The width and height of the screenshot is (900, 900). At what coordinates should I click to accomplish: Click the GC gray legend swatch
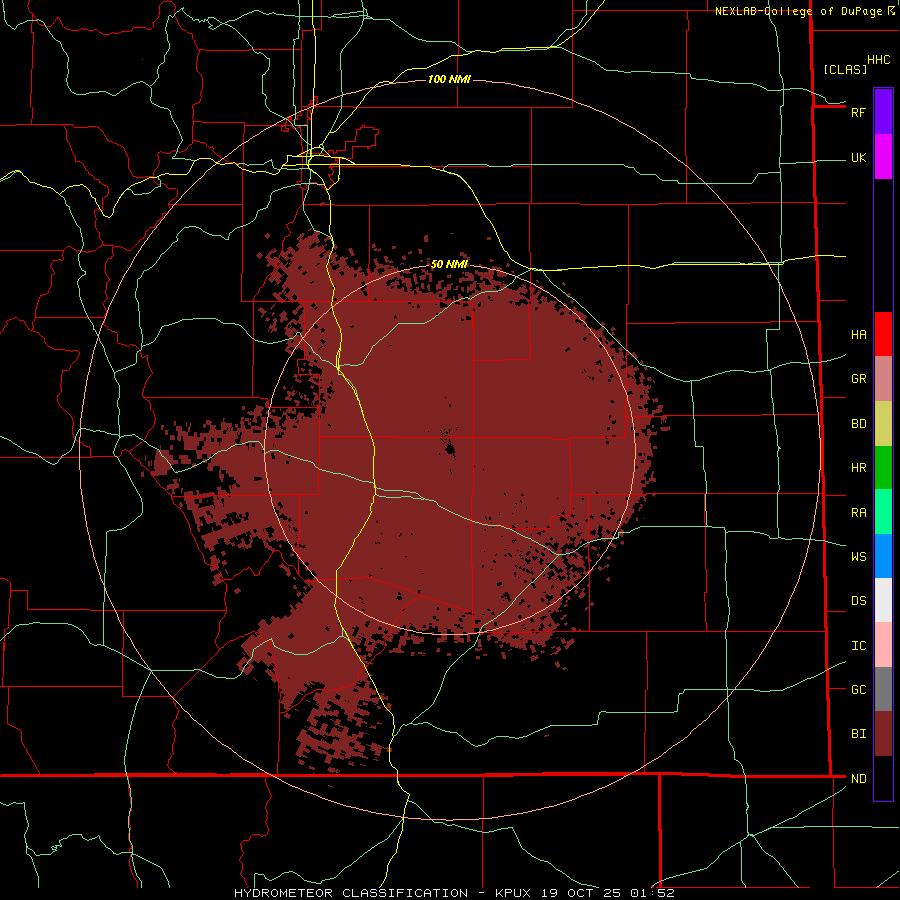click(883, 689)
